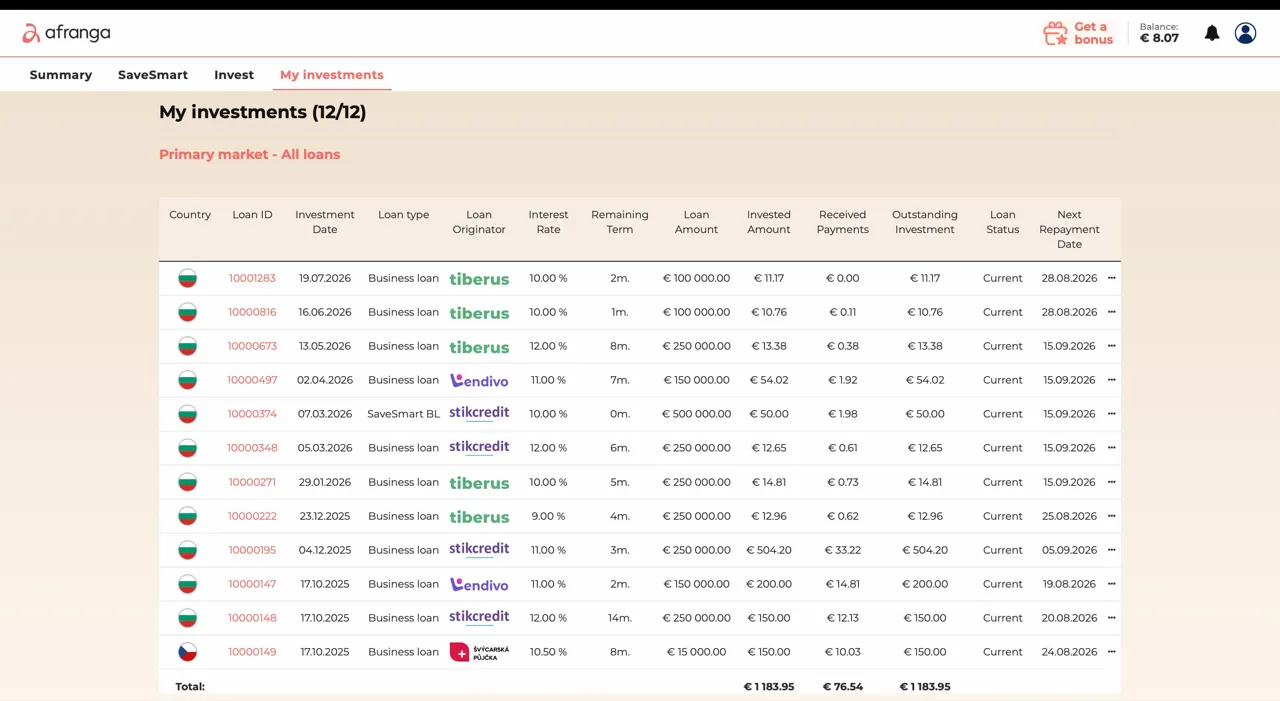Switch to the SaveSmart tab

coord(153,75)
